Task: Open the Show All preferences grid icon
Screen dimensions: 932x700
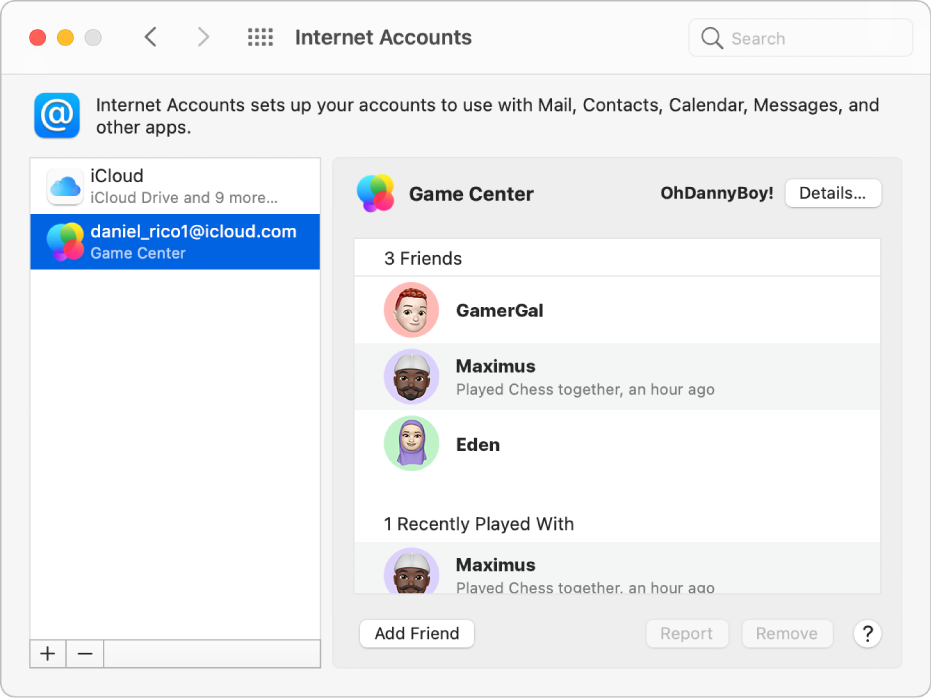Action: [x=259, y=37]
